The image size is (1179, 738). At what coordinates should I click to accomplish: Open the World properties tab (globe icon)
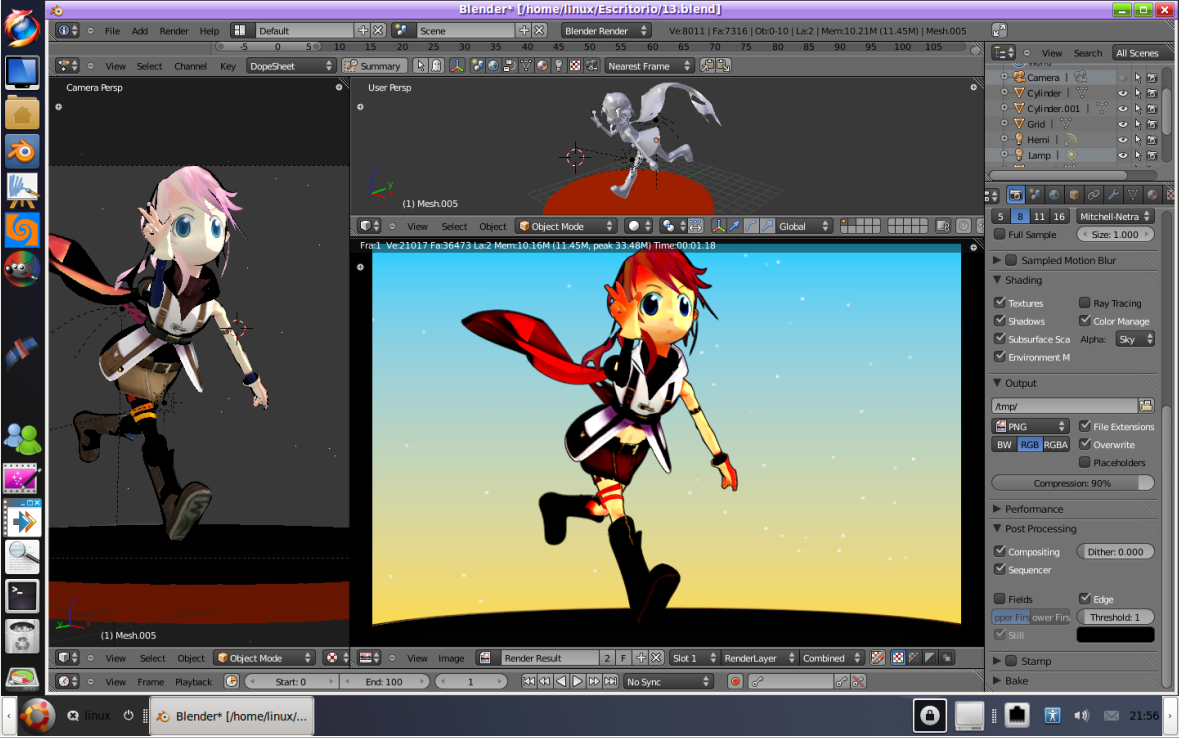point(1054,195)
